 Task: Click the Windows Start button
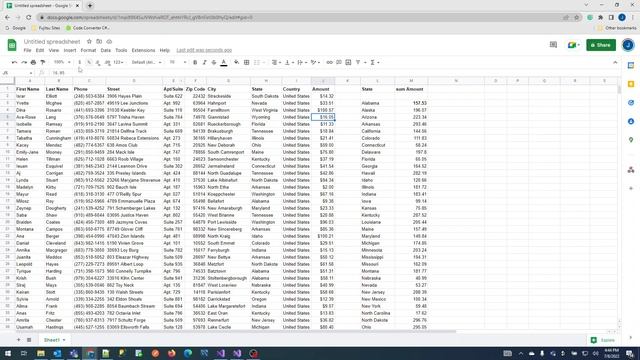[8, 353]
